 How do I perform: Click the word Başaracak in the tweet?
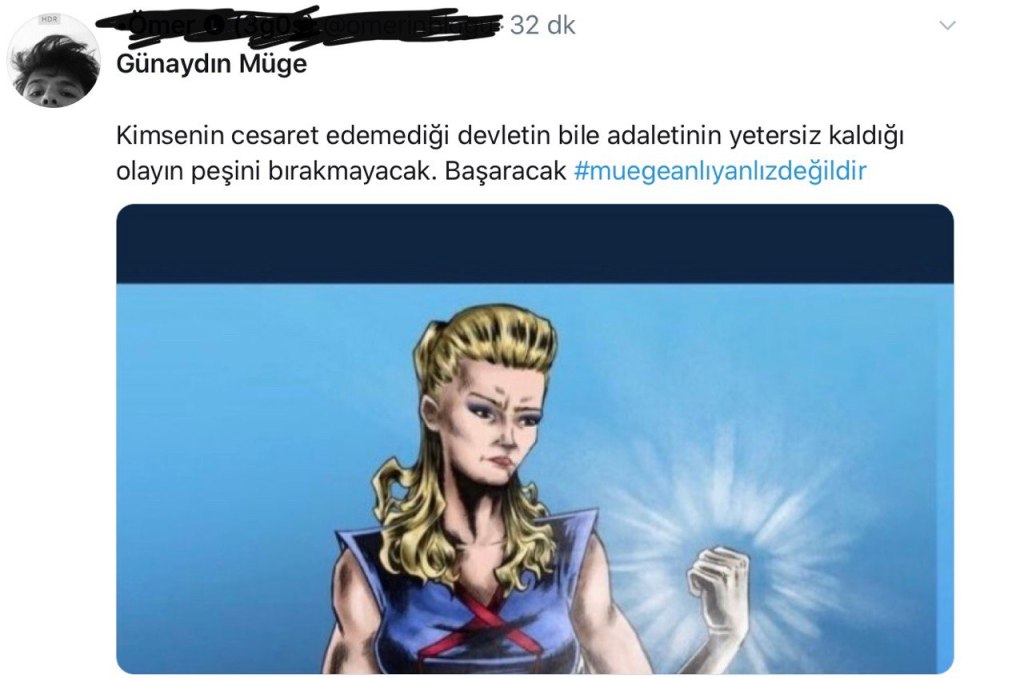[505, 171]
